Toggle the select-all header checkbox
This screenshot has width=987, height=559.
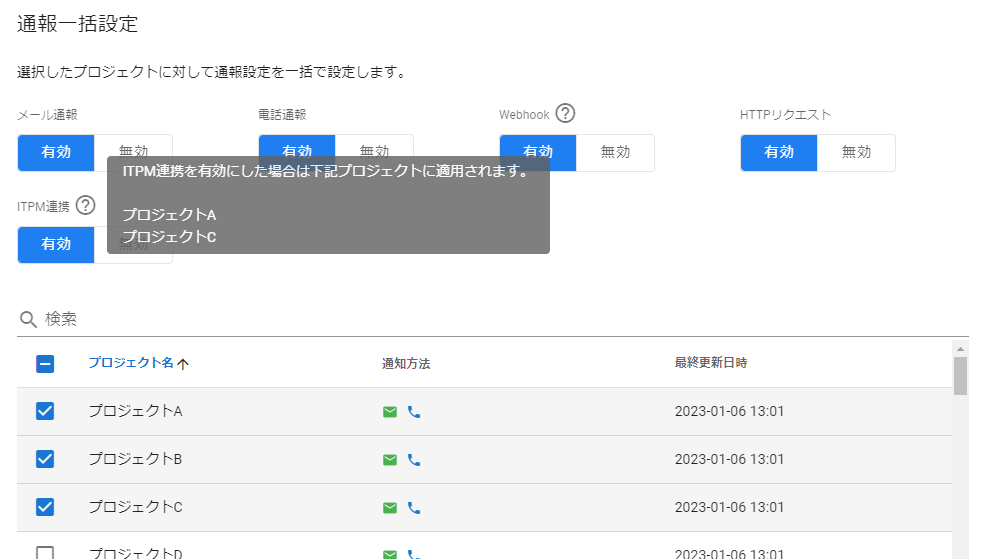point(45,364)
